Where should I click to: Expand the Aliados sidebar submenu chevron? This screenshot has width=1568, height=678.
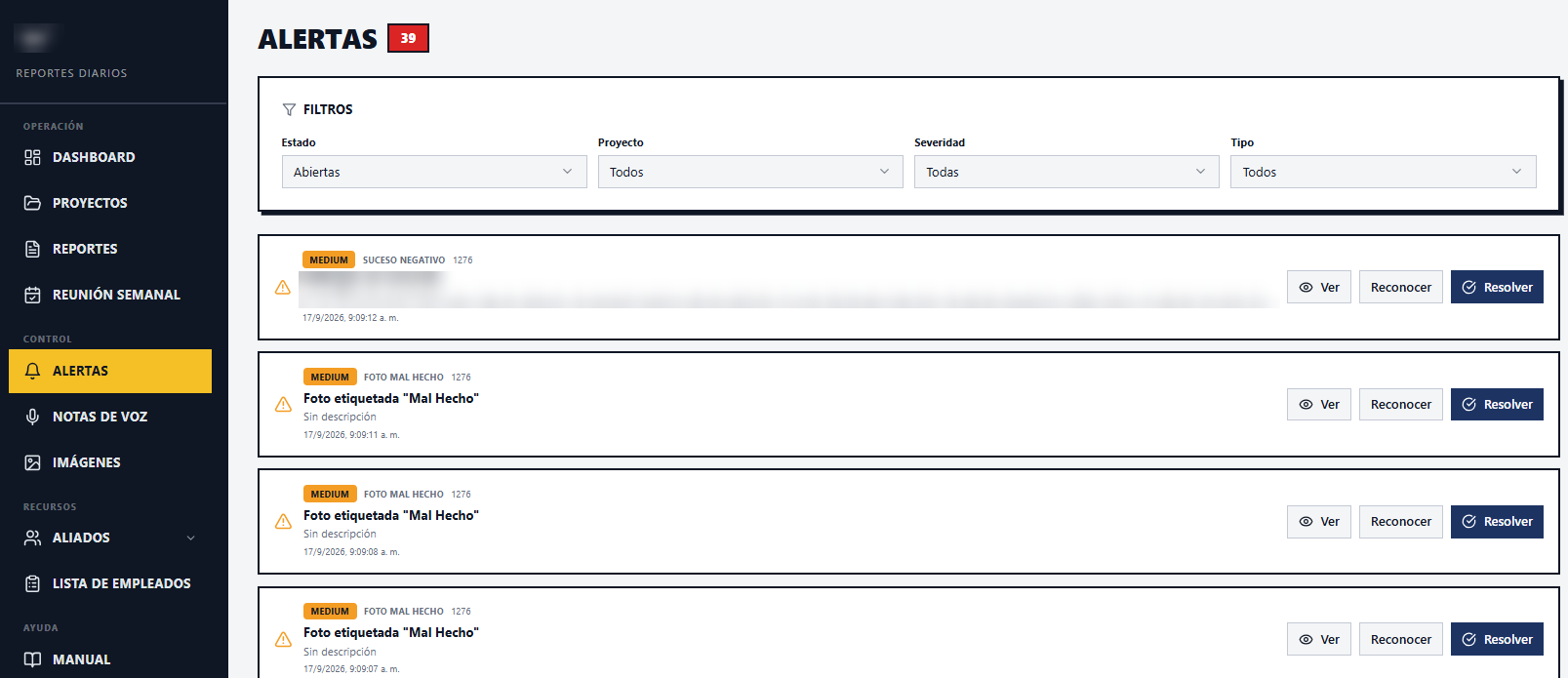tap(191, 538)
